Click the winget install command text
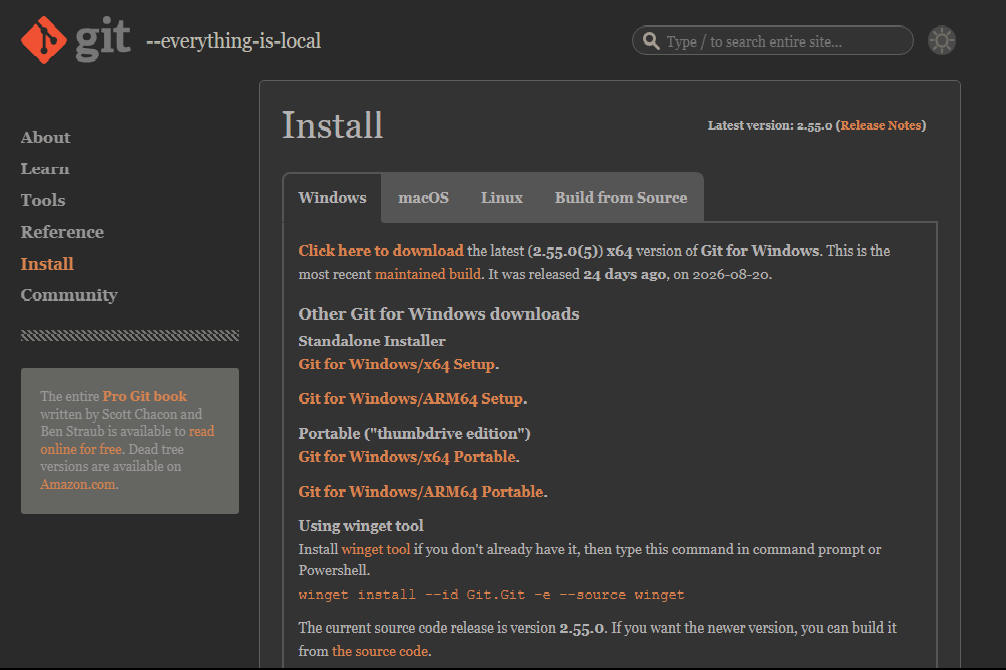Viewport: 1006px width, 670px height. pos(491,595)
